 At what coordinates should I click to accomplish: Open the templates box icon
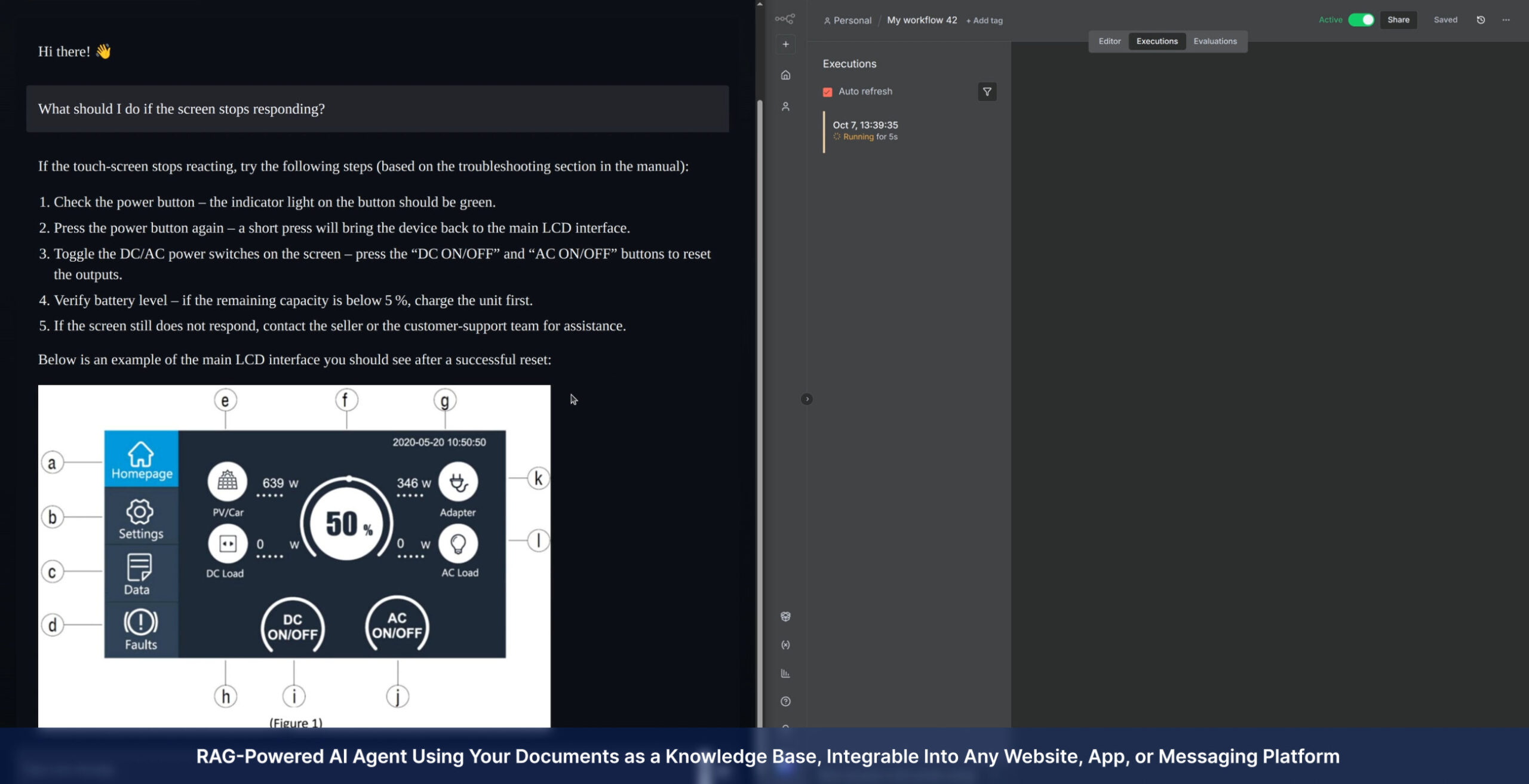785,616
